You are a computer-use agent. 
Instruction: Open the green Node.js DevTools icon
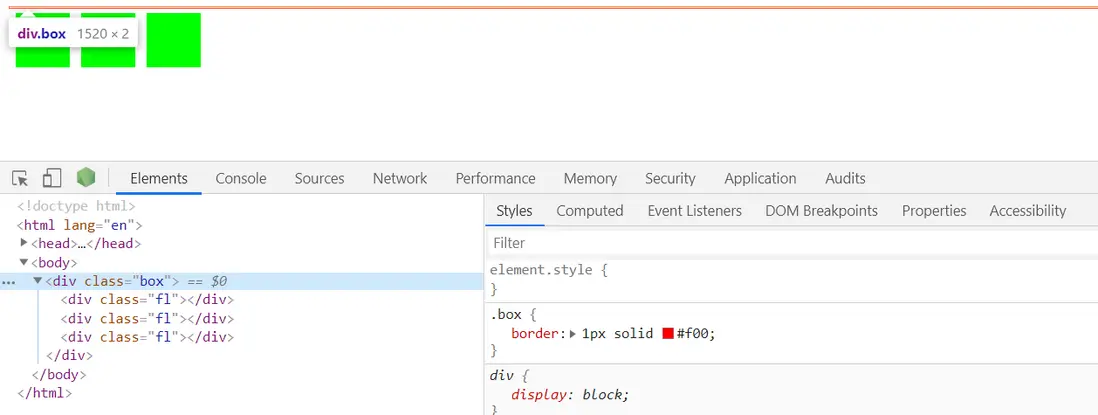(86, 178)
